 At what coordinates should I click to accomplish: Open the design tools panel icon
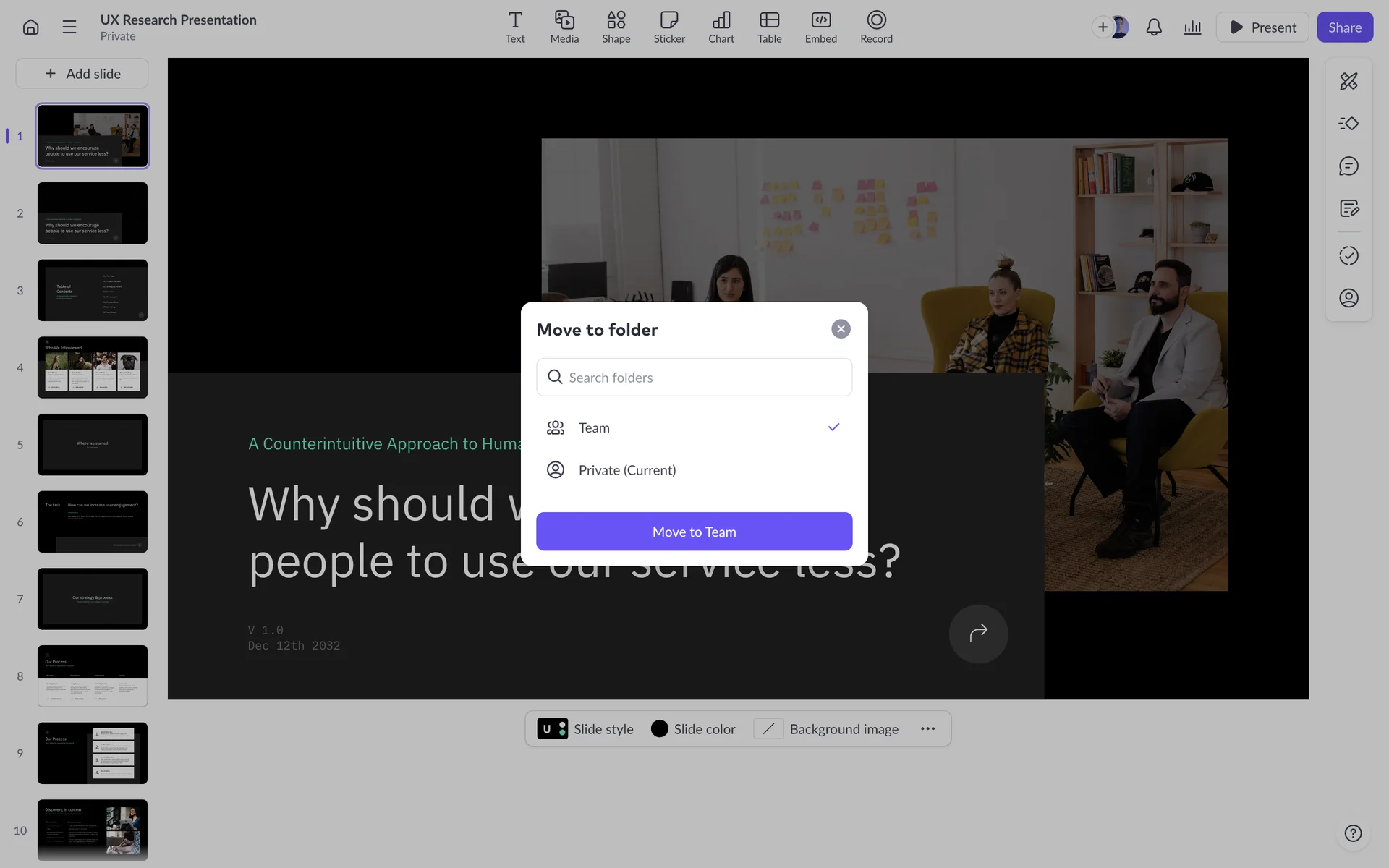(1348, 81)
